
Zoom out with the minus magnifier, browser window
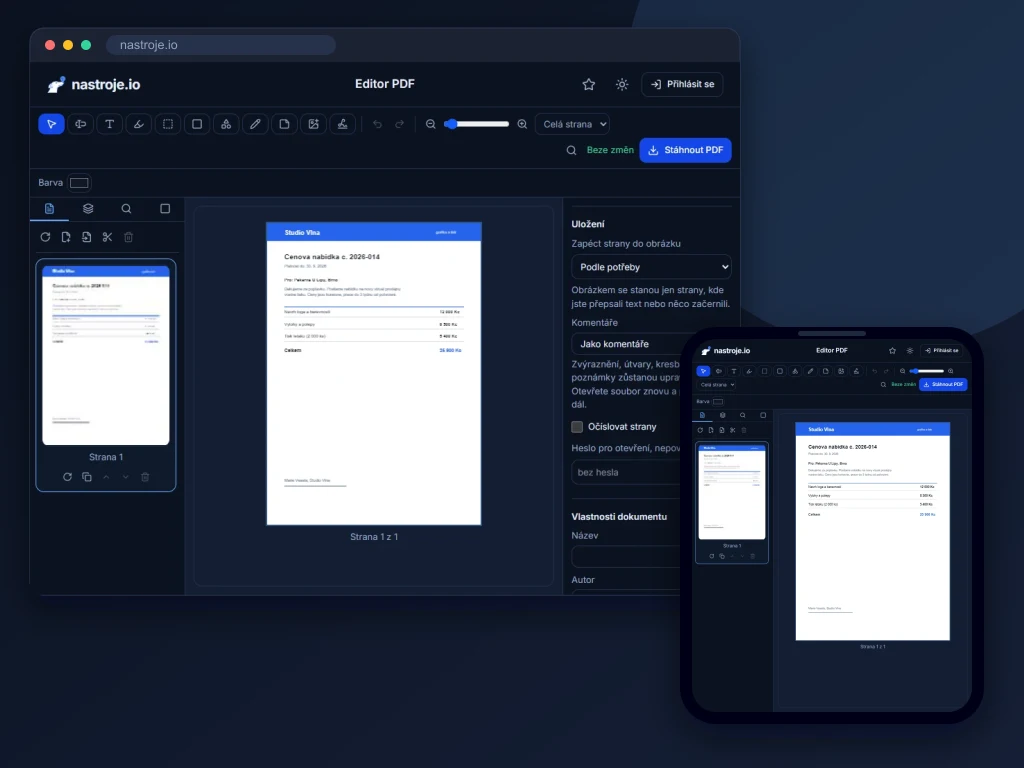point(430,124)
